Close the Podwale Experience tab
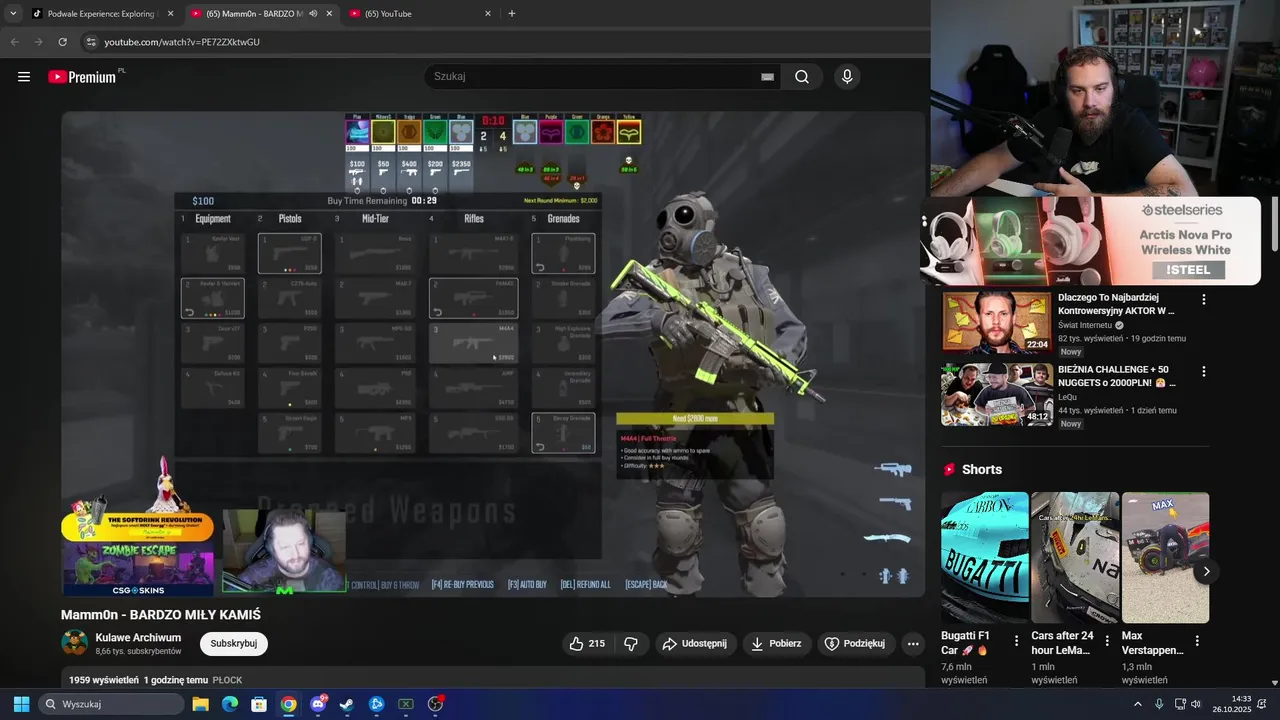The image size is (1280, 720). [171, 14]
